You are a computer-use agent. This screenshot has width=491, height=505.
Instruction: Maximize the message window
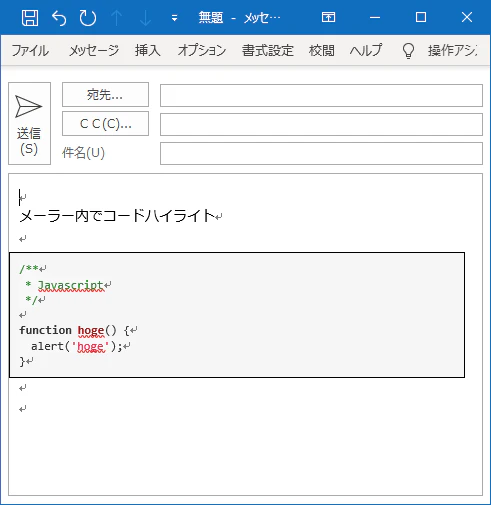pyautogui.click(x=421, y=17)
